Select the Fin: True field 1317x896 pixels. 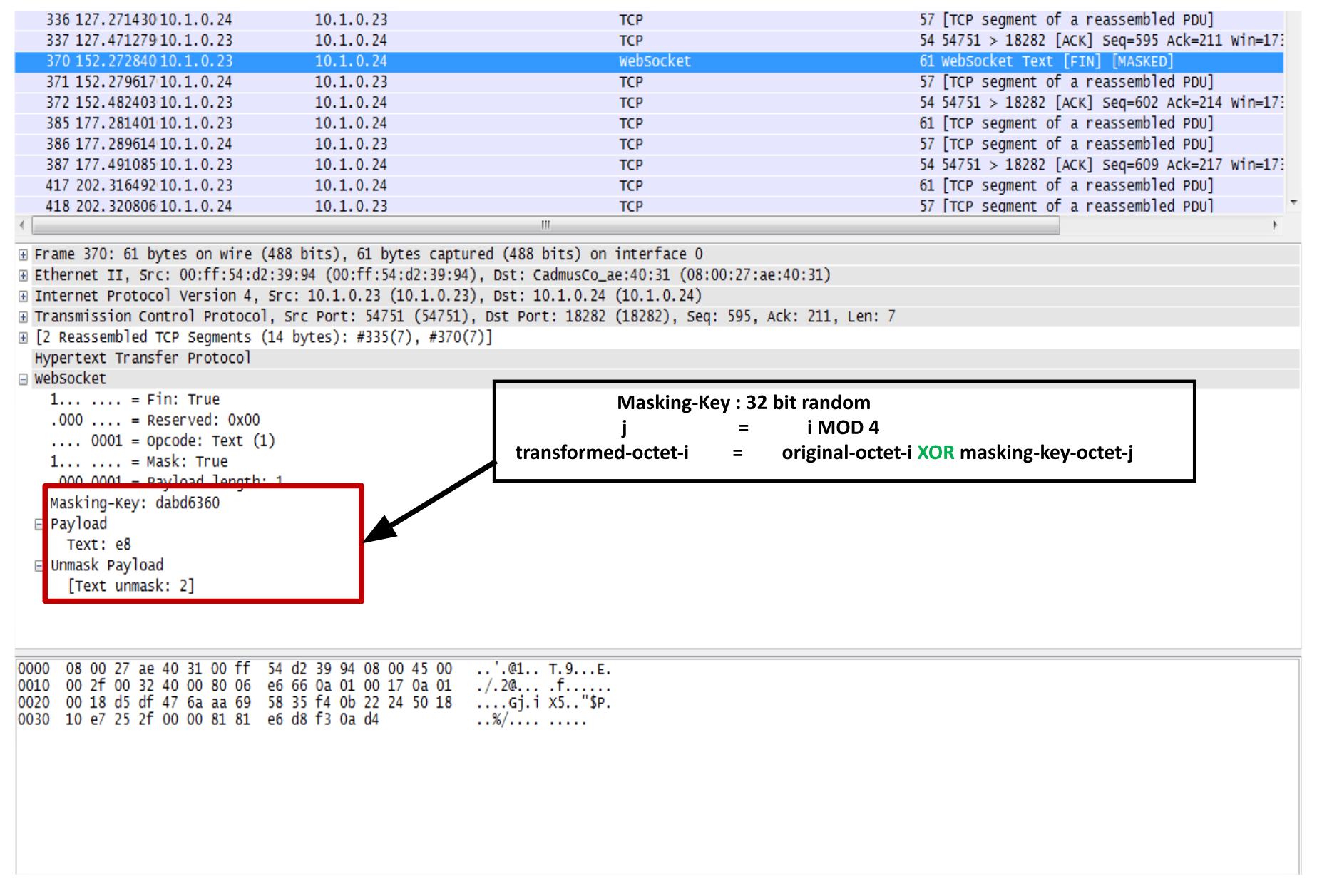click(x=135, y=399)
